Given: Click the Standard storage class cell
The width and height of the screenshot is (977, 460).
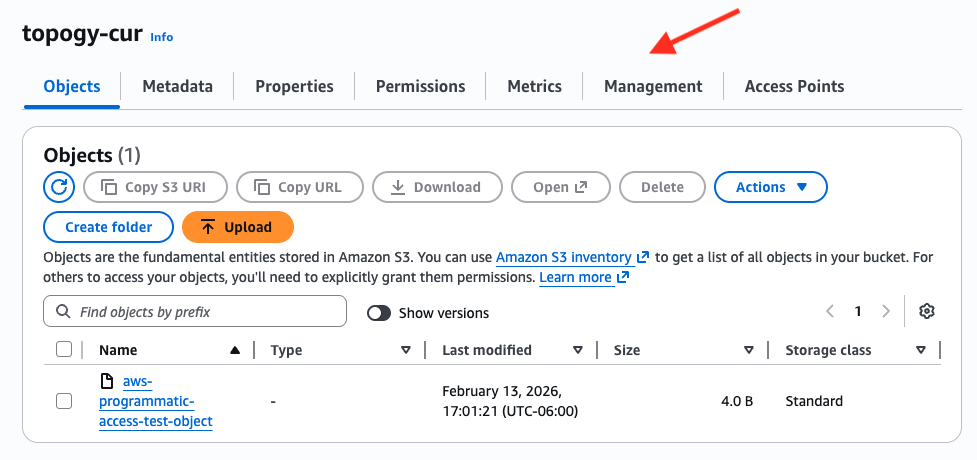Looking at the screenshot, I should pos(814,401).
